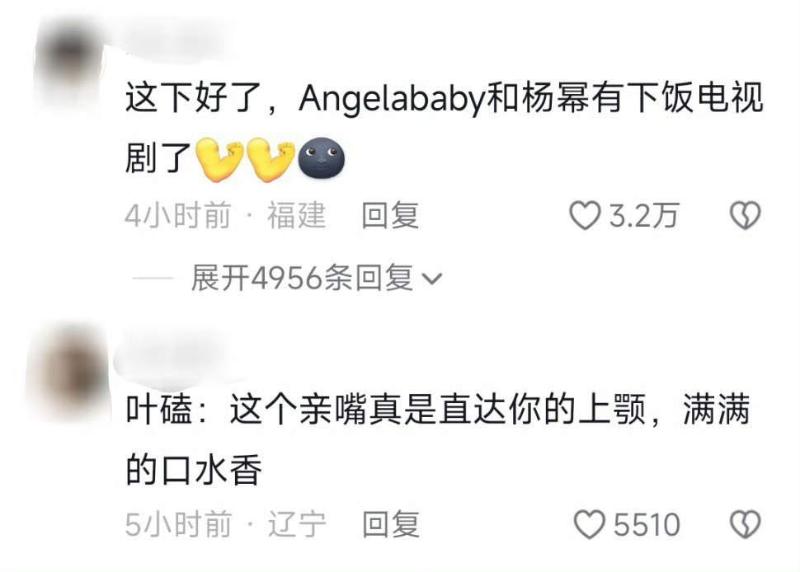Reply to the 福建 comment
This screenshot has height=572, width=800.
pyautogui.click(x=390, y=216)
